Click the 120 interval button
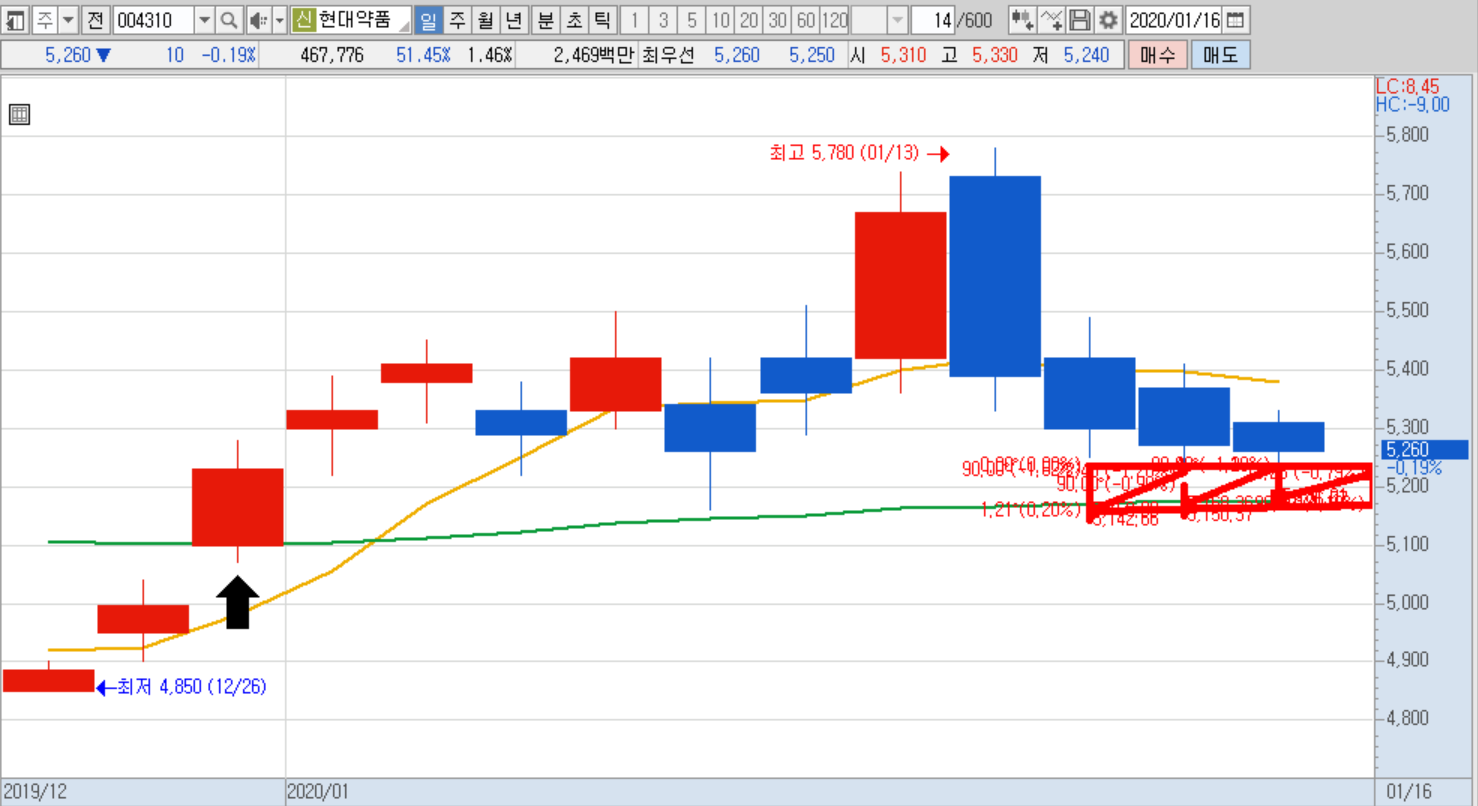The image size is (1478, 806). coord(835,19)
